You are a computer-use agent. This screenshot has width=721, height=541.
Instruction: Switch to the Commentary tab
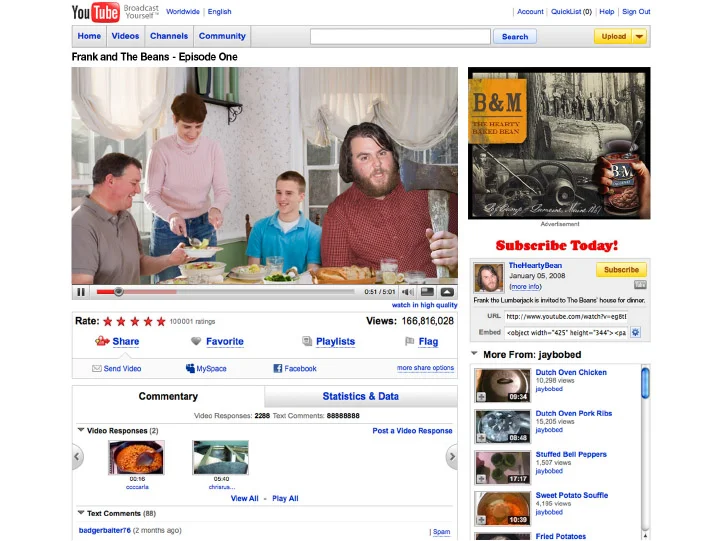168,396
